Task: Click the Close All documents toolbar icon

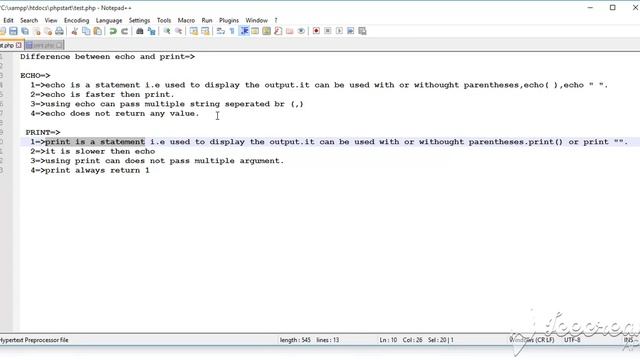Action: (48, 31)
